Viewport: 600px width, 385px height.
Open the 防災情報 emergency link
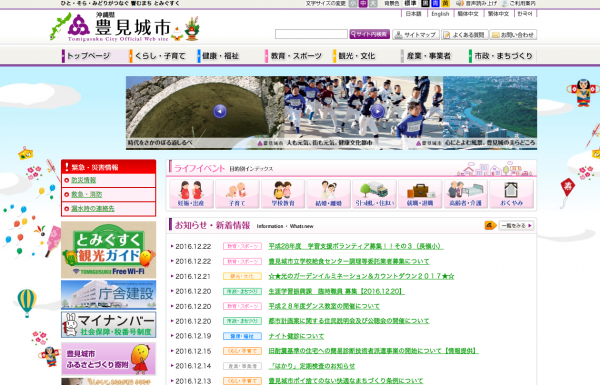[x=84, y=180]
